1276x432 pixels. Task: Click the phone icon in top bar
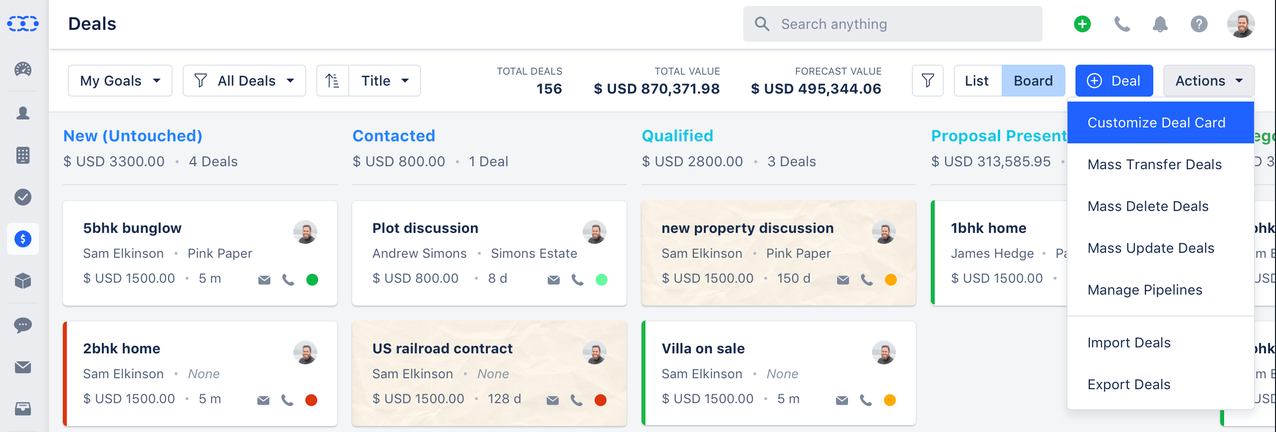(x=1122, y=24)
